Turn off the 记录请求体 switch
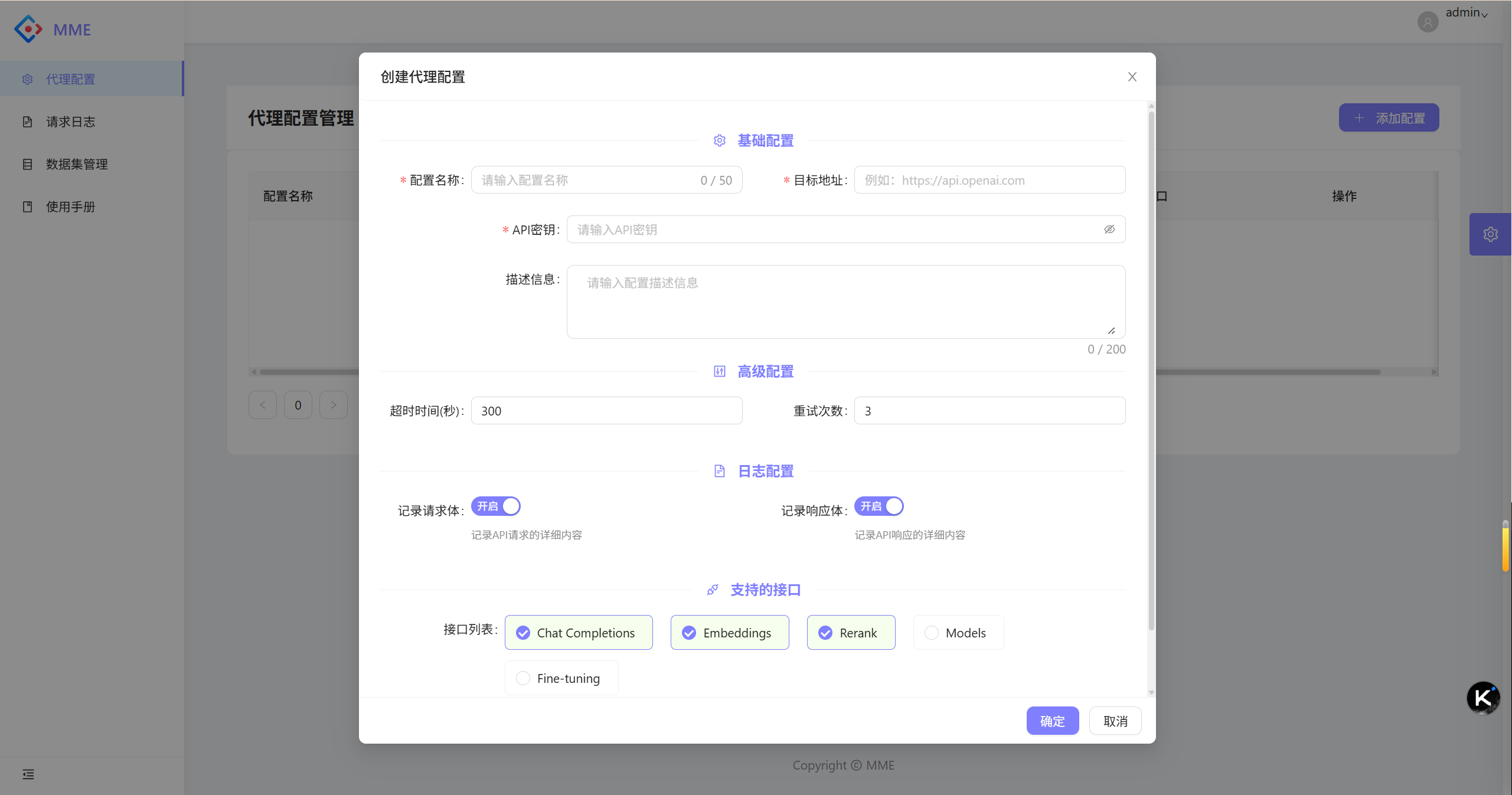The width and height of the screenshot is (1512, 795). click(495, 506)
